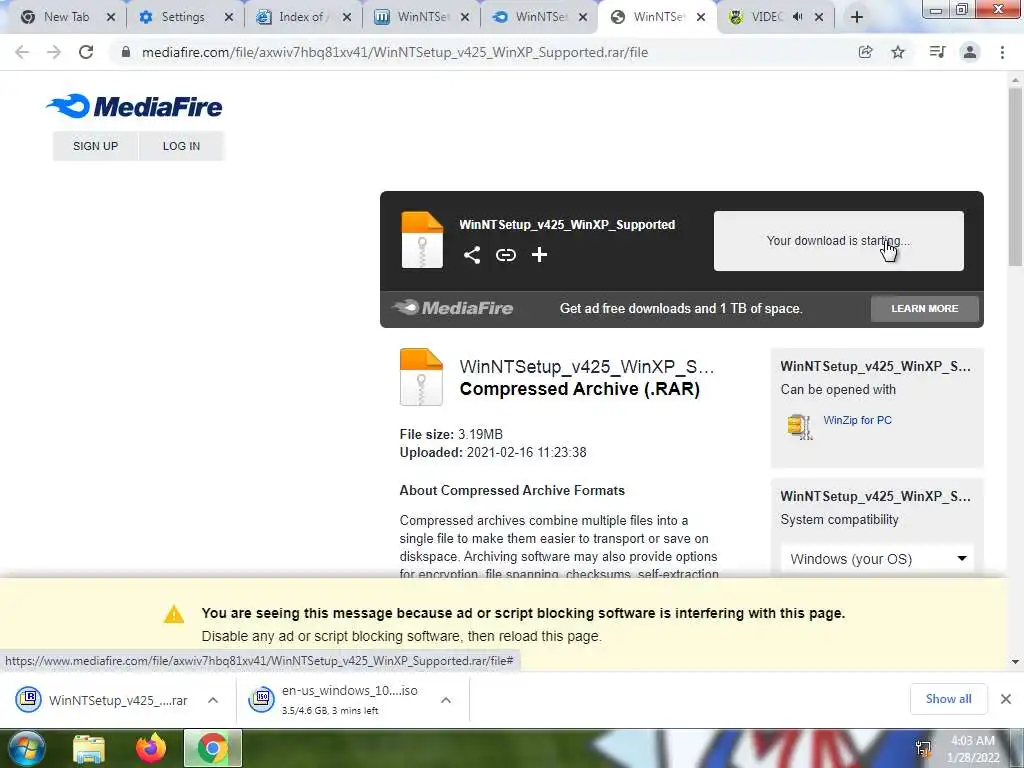
Task: Switch to the VIDEO tab
Action: click(767, 17)
